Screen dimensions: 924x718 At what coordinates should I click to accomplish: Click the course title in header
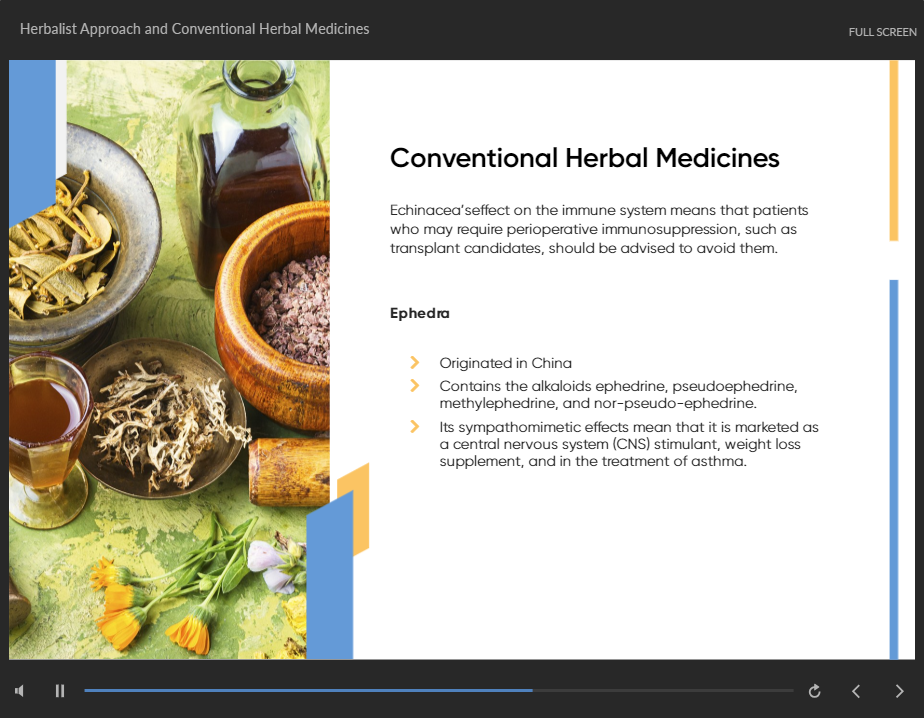click(194, 29)
